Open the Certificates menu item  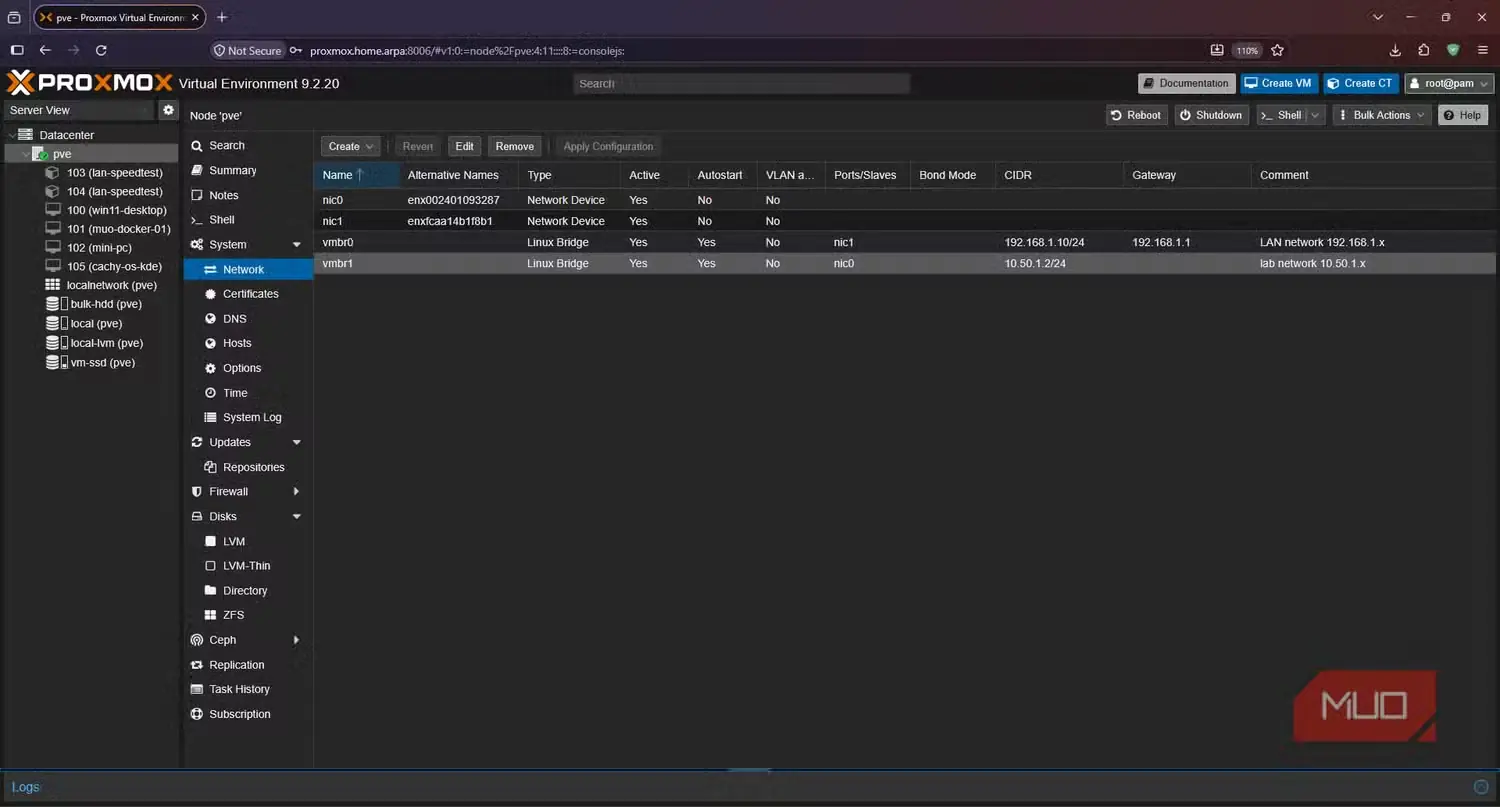[x=248, y=294]
